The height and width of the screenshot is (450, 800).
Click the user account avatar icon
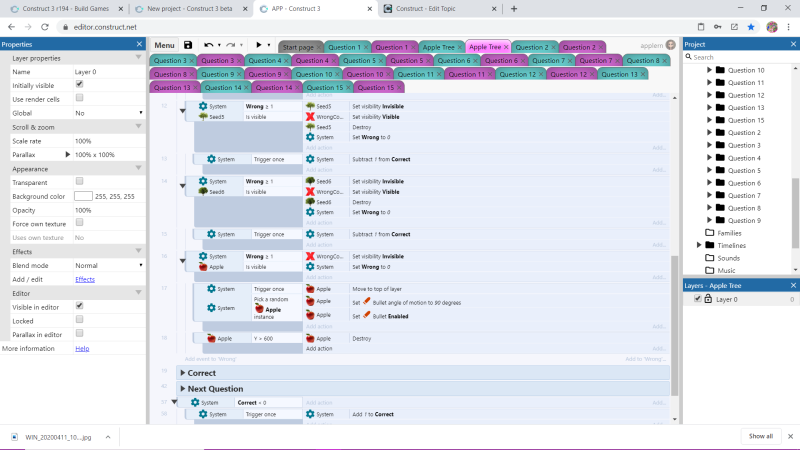[x=670, y=45]
